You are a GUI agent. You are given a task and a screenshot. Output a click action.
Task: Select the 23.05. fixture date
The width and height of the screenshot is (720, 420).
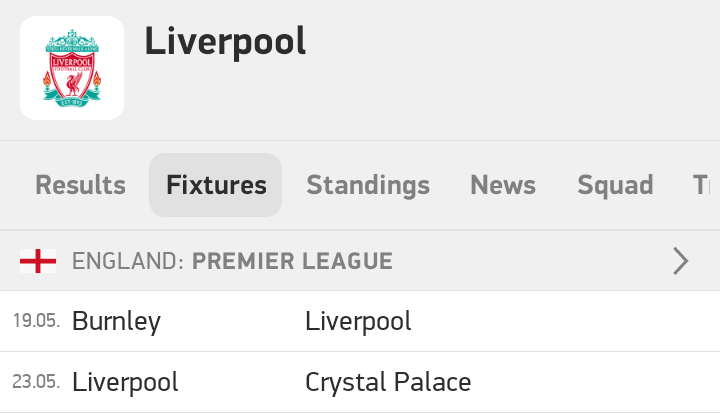coord(36,381)
